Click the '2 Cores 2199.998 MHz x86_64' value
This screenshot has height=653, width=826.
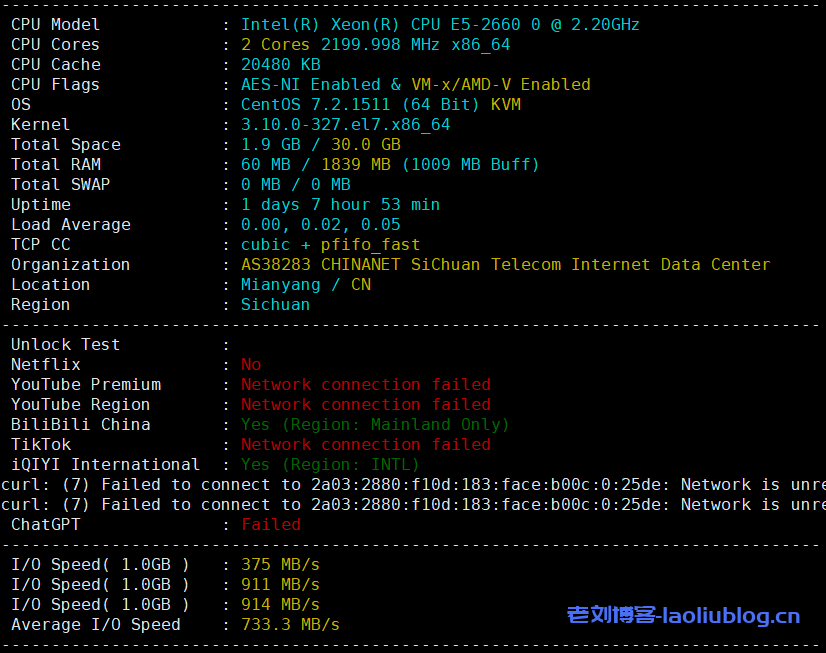(376, 45)
